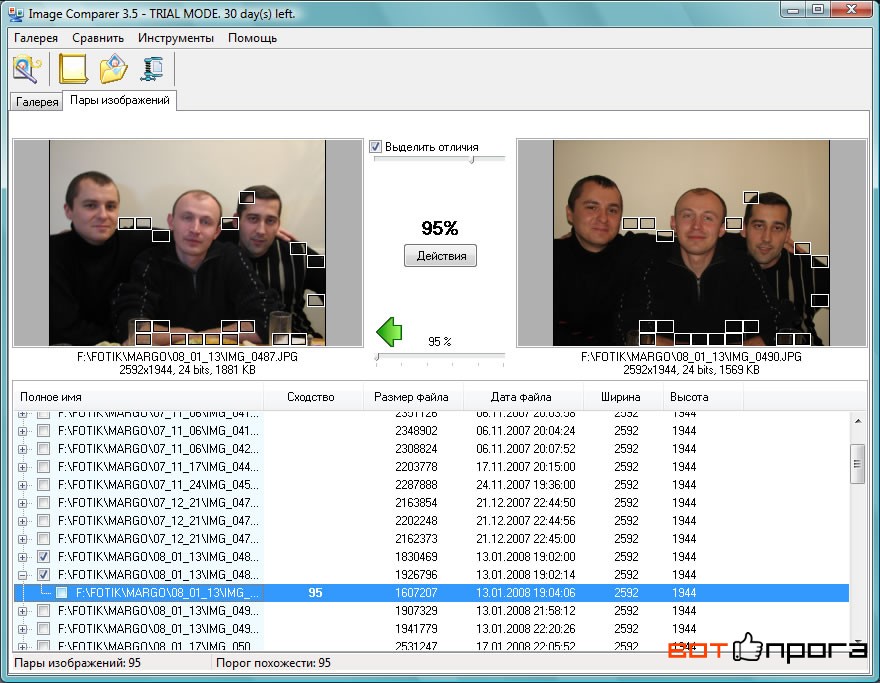Click the large "95%" similarity value
Screen dimensions: 880x683
click(439, 228)
